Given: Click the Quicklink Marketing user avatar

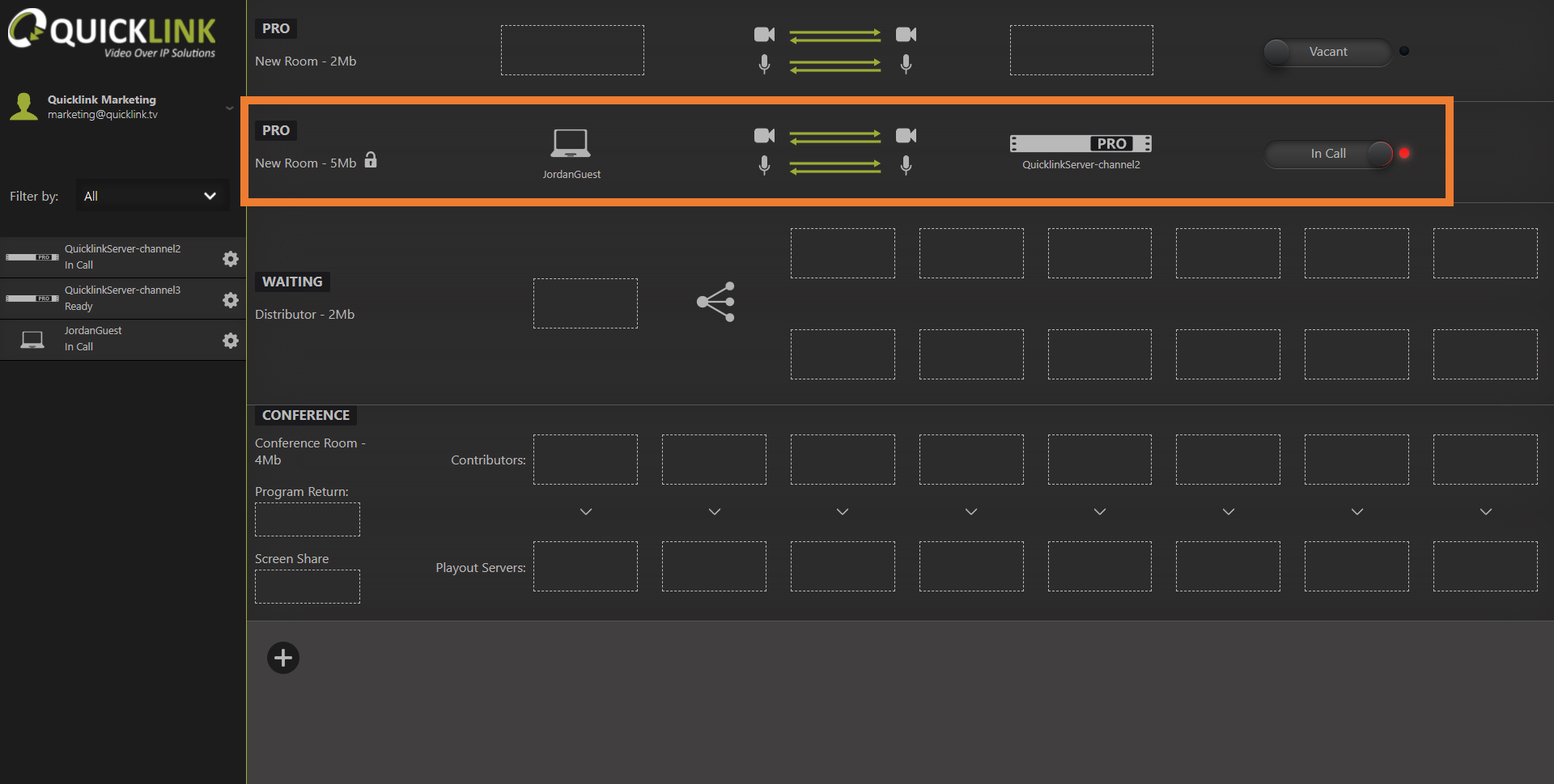Looking at the screenshot, I should pos(24,107).
